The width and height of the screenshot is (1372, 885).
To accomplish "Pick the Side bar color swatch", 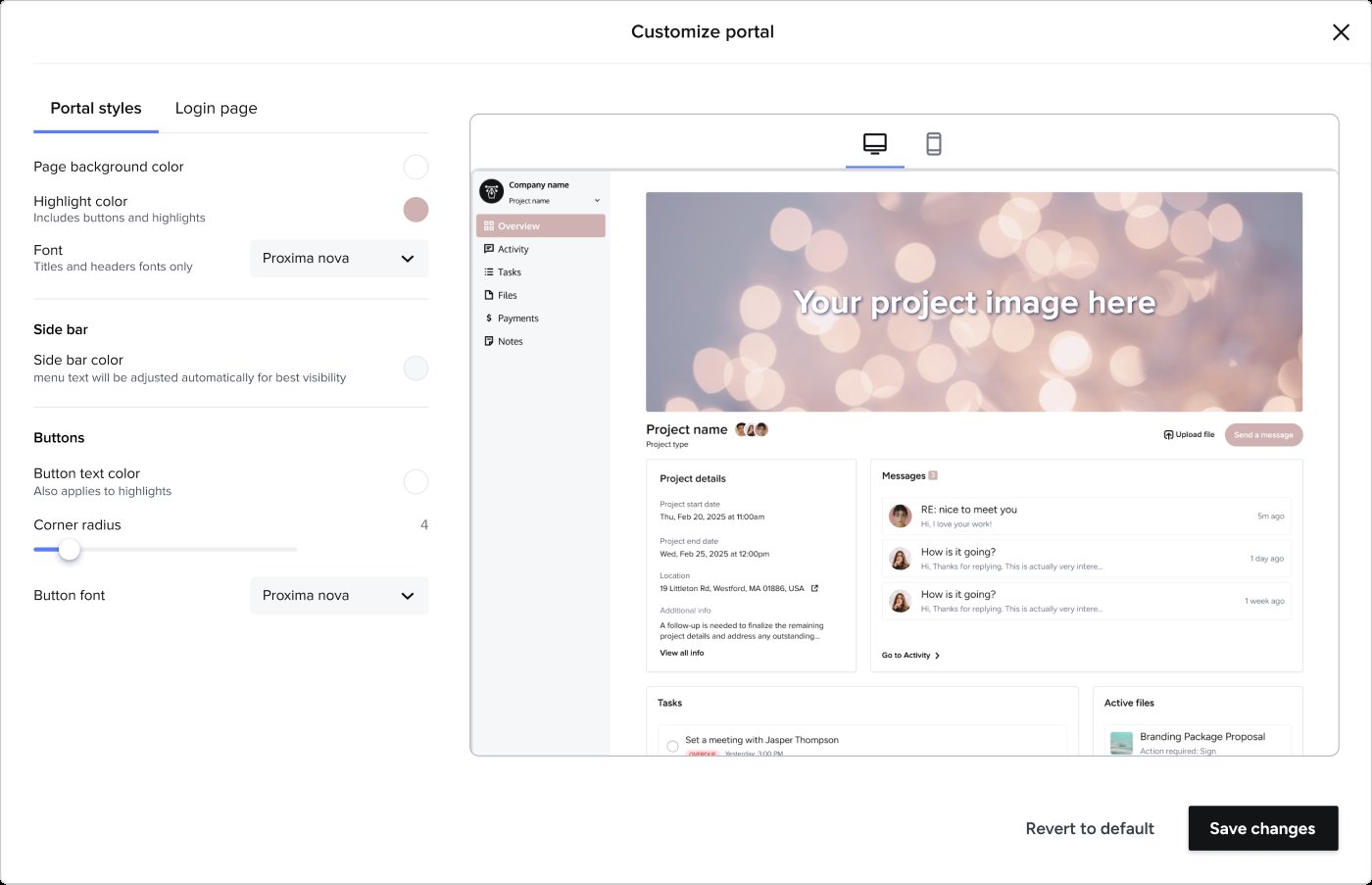I will 416,369.
